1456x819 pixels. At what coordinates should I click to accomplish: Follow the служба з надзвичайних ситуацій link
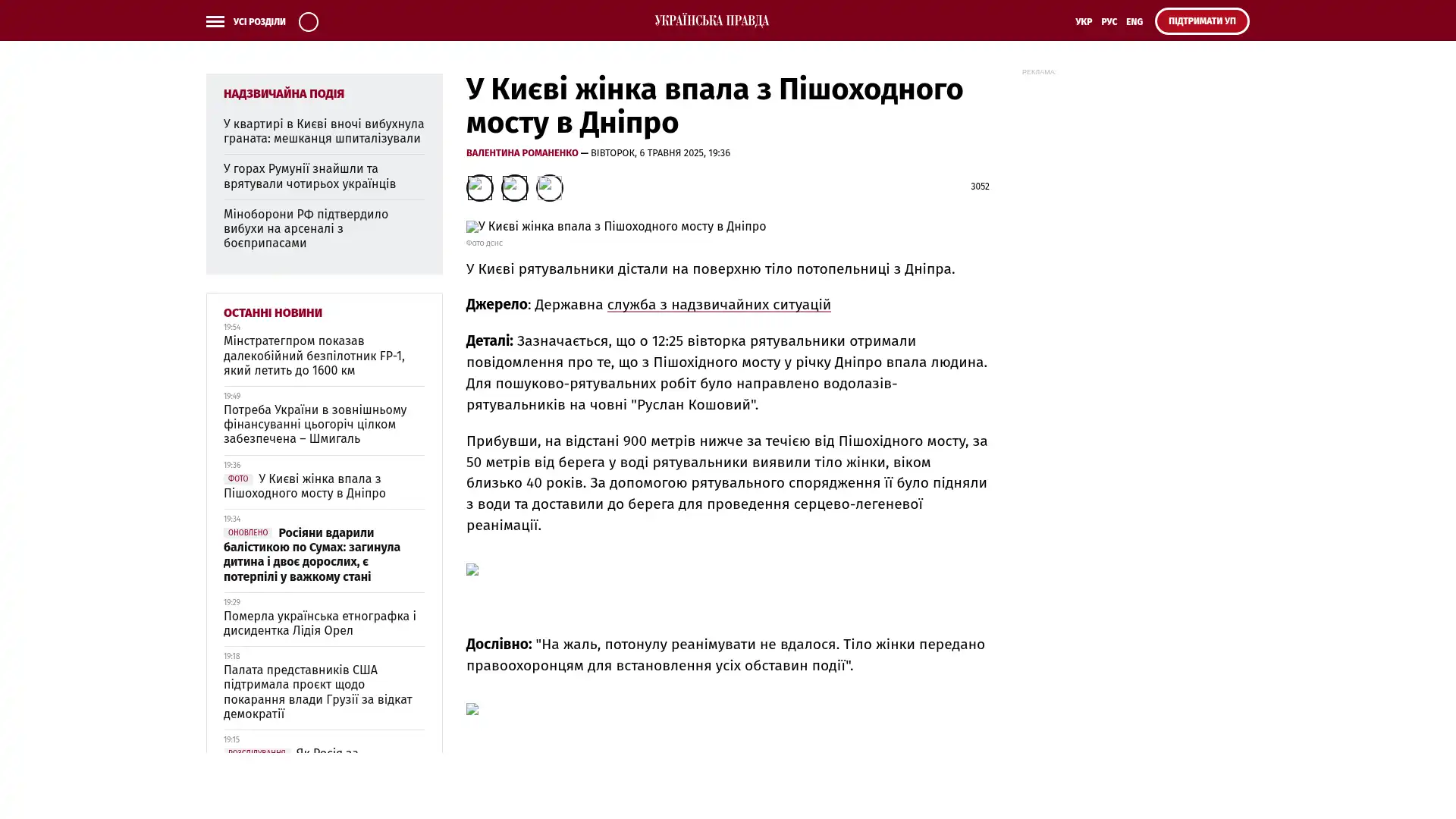[718, 305]
